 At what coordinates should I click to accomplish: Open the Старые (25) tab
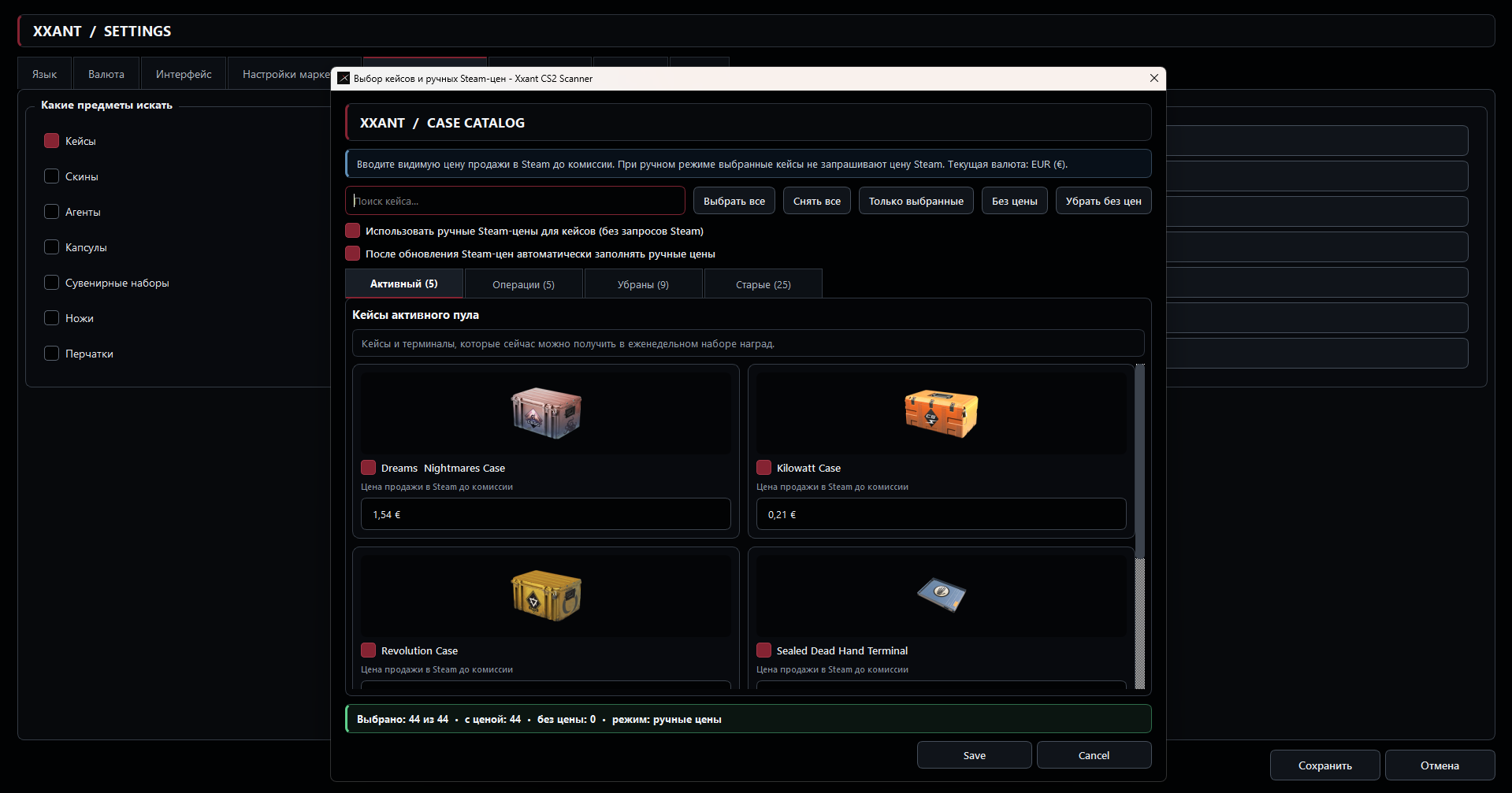pyautogui.click(x=763, y=284)
